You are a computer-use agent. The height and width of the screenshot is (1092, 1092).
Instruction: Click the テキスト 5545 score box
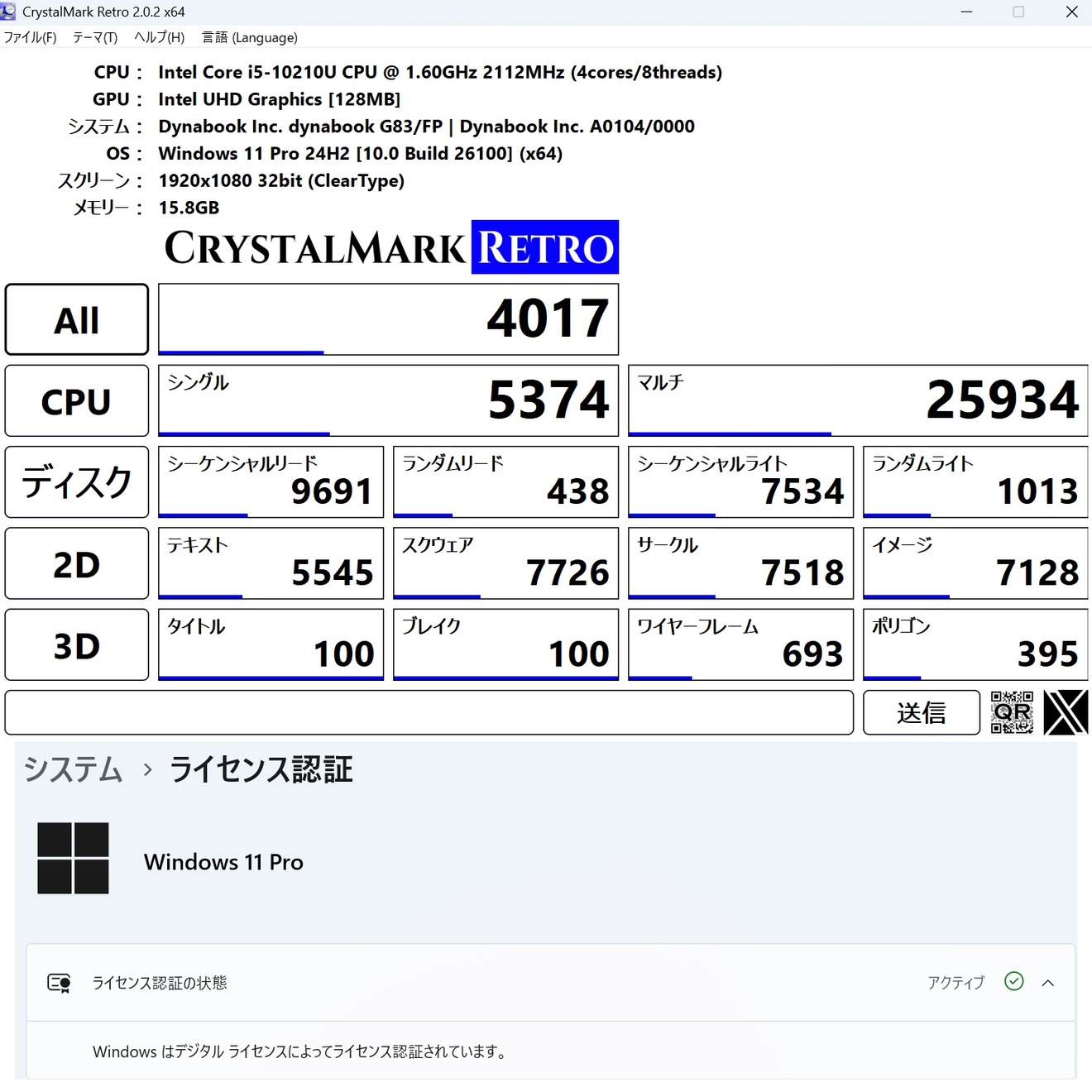[271, 563]
